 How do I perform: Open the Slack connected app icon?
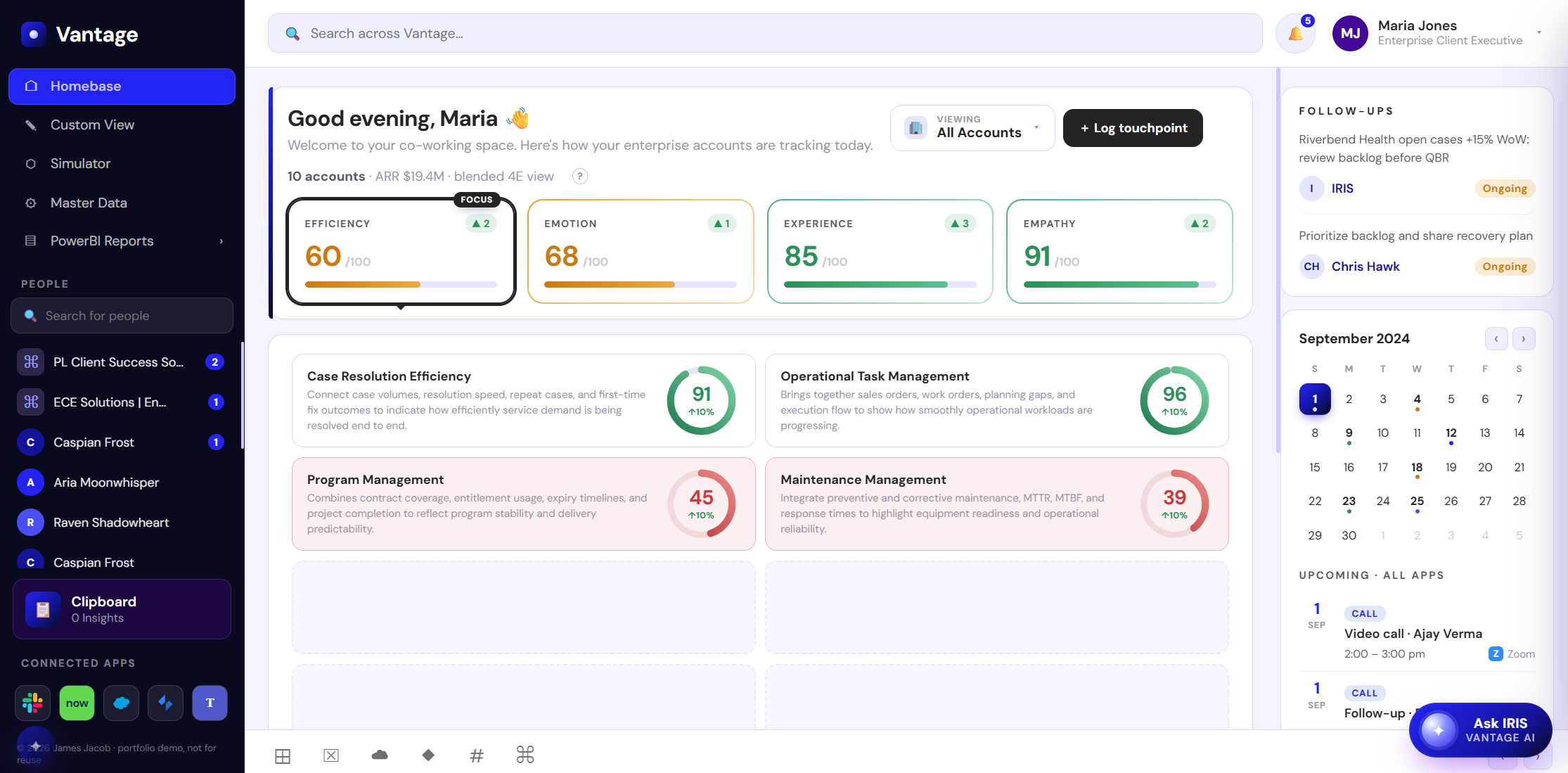[32, 703]
